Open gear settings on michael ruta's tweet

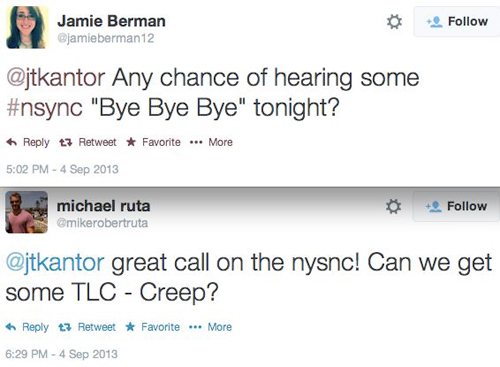pyautogui.click(x=393, y=206)
